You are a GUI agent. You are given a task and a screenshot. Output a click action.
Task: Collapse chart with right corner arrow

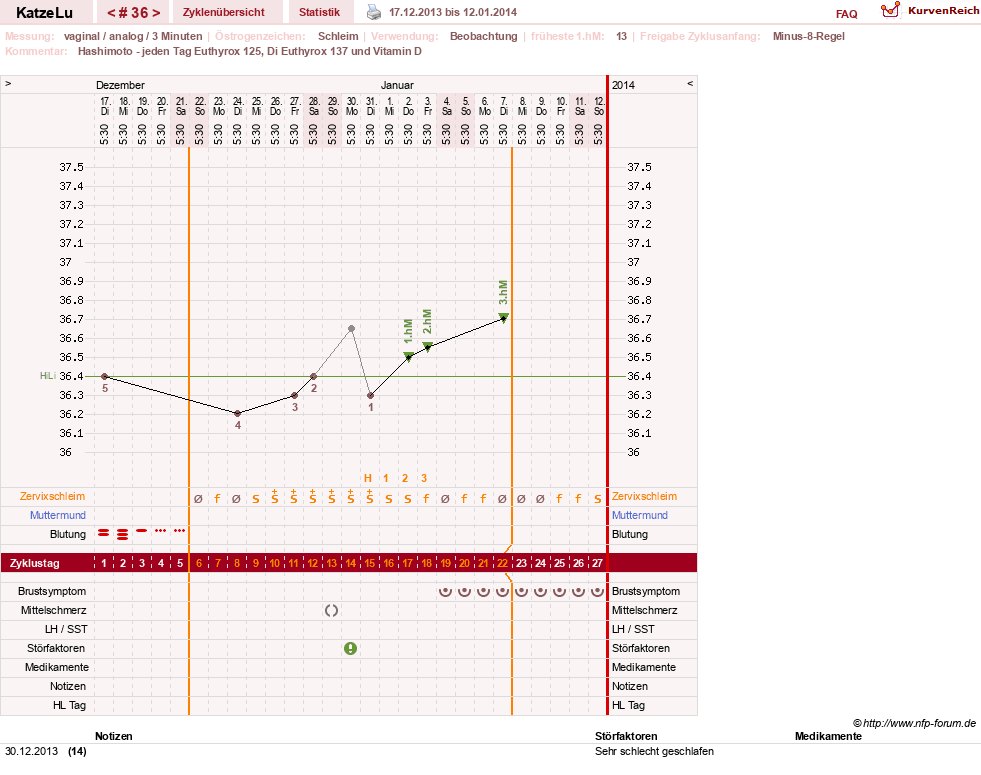pyautogui.click(x=690, y=83)
